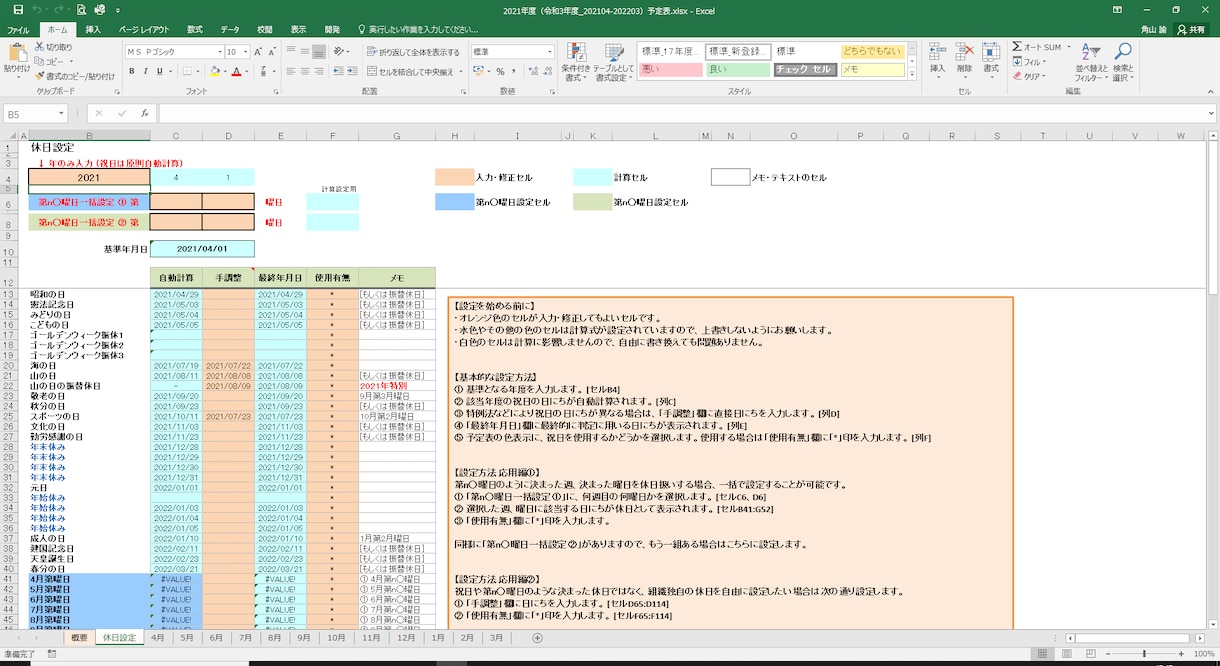1220x666 pixels.
Task: Click the Undo arrow icon
Action: [x=39, y=9]
